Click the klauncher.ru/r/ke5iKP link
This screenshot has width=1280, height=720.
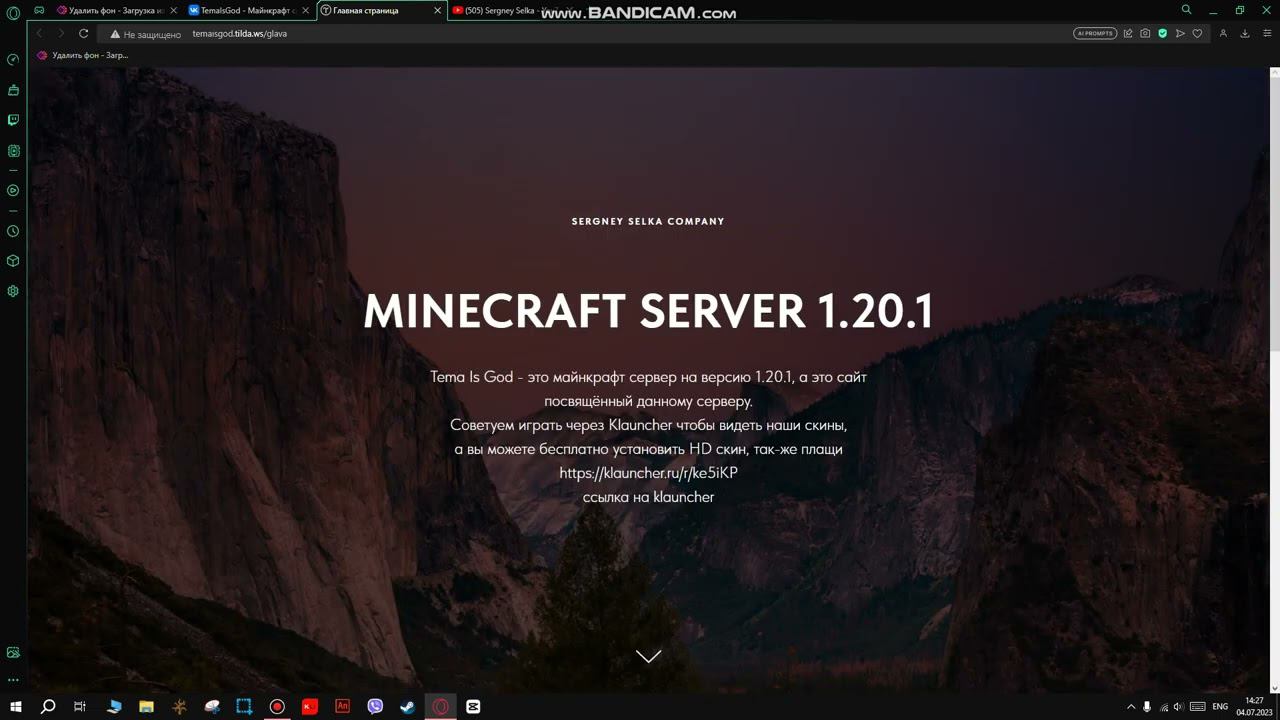pos(648,473)
